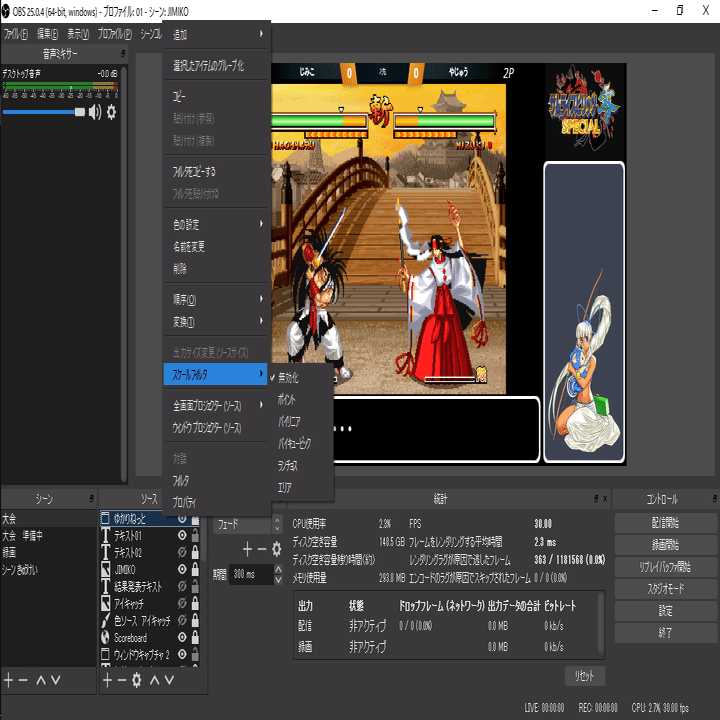Remove the selected scene with the minus icon
The width and height of the screenshot is (720, 720).
click(x=23, y=680)
